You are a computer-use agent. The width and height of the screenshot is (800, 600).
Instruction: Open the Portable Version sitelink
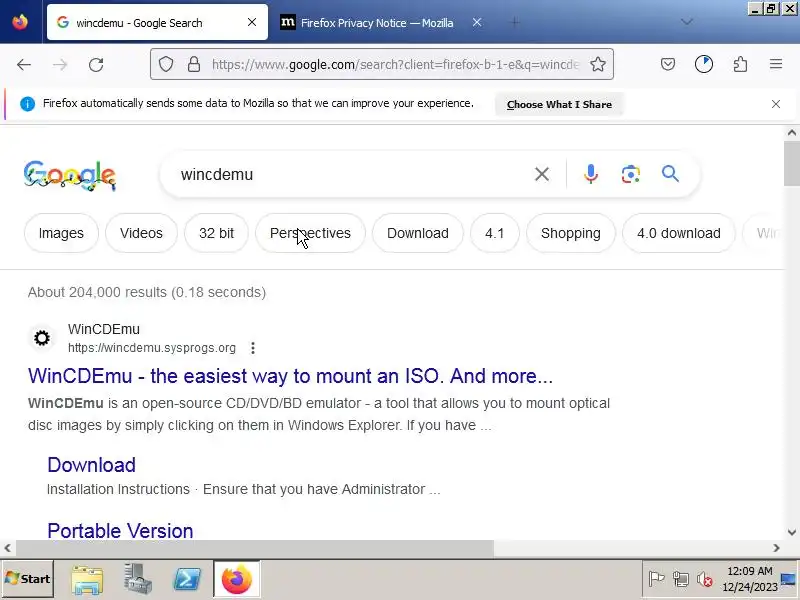coord(120,531)
